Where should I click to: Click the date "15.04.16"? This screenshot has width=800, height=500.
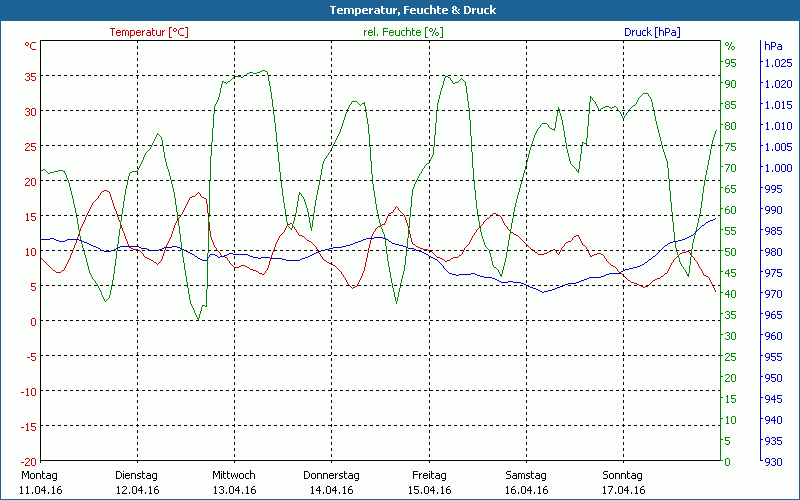(430, 490)
